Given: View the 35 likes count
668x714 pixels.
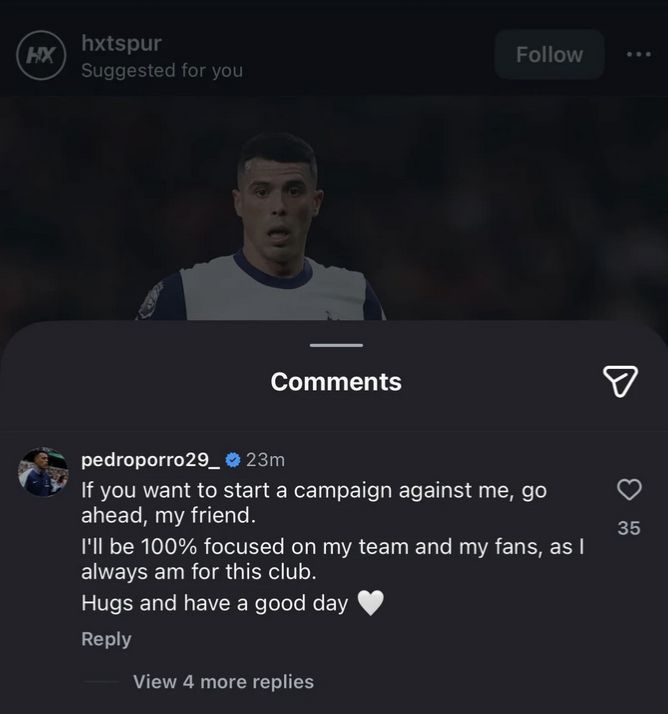Looking at the screenshot, I should (628, 528).
